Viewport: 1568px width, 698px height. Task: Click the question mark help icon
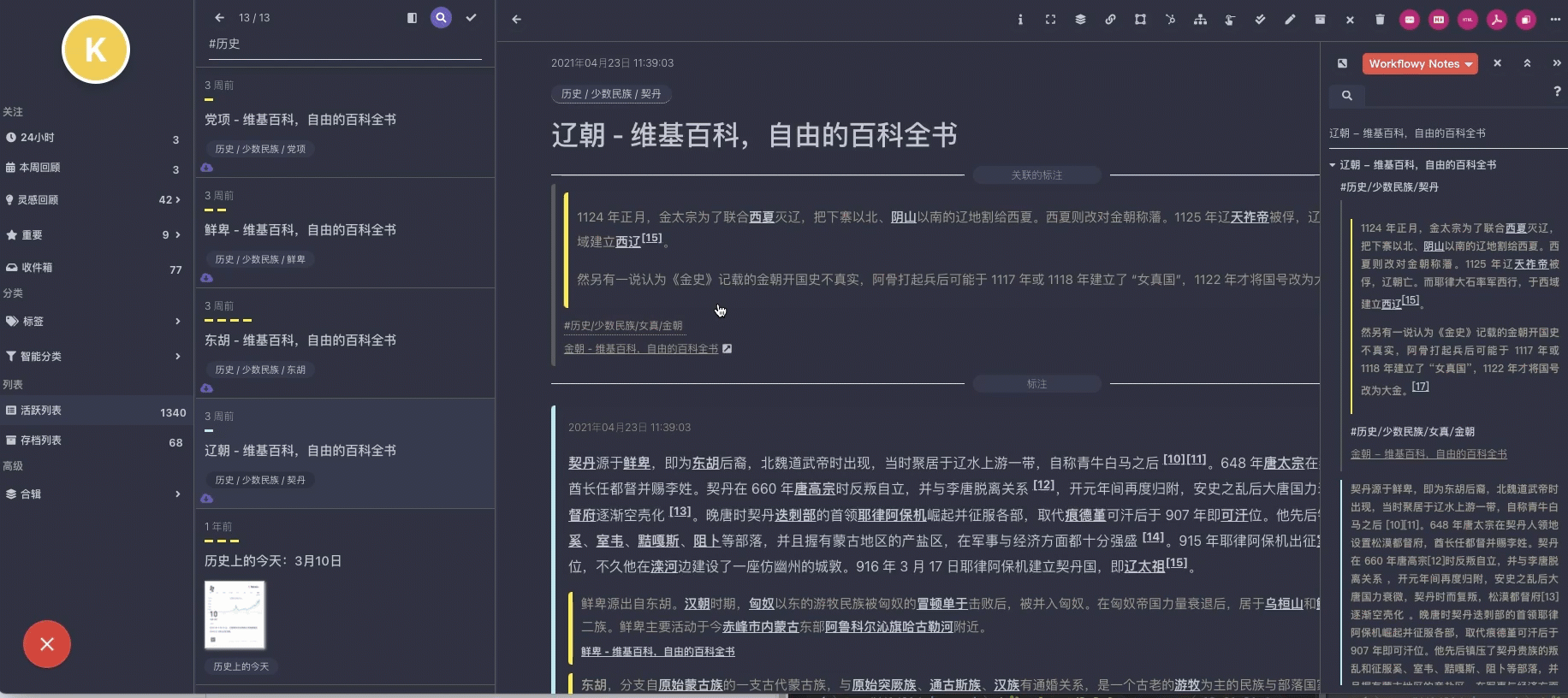[1557, 92]
